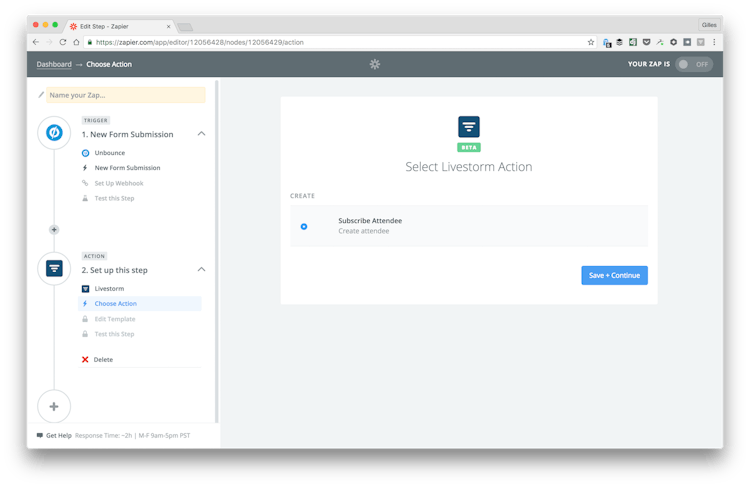The height and width of the screenshot is (487, 750).
Task: Click the large plus button to add step
Action: click(54, 407)
